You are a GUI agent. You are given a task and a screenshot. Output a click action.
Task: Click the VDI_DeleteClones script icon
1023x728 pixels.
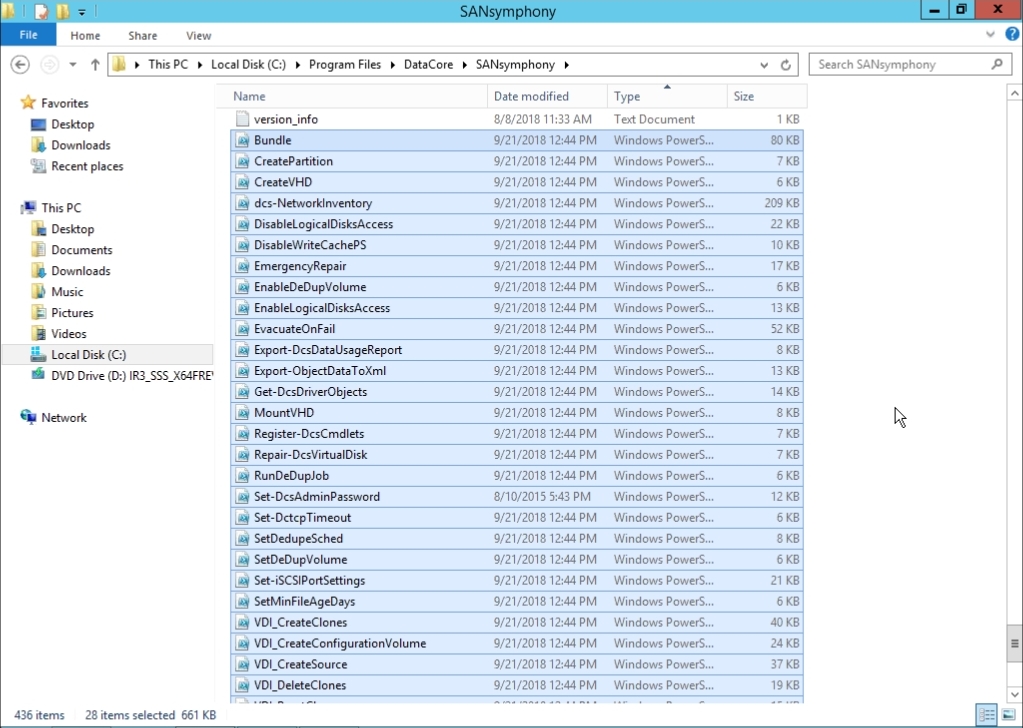(242, 685)
